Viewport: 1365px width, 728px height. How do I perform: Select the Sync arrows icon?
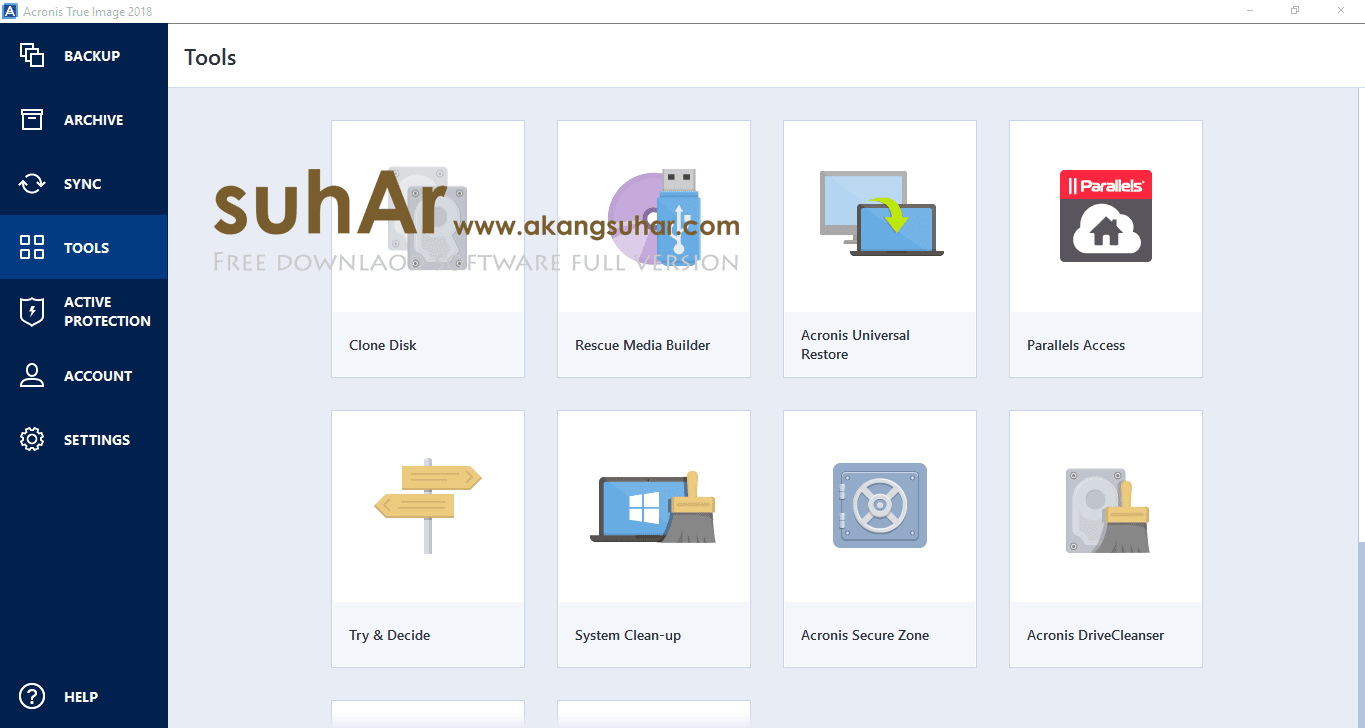[32, 184]
